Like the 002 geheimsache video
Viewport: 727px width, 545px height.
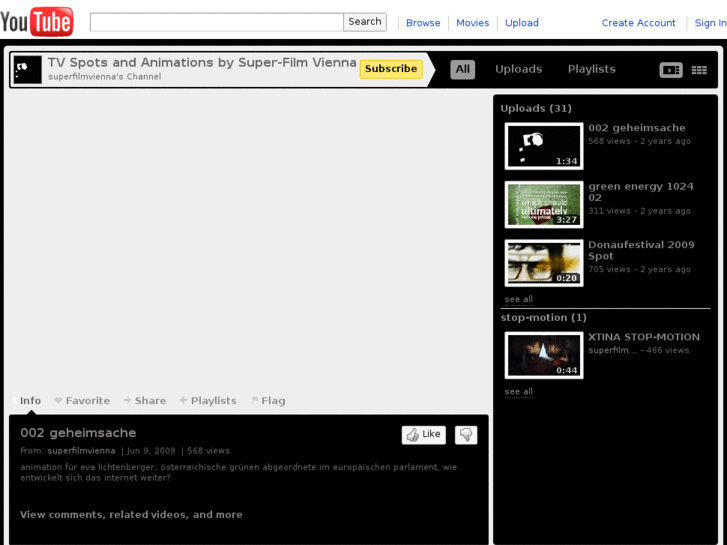(x=423, y=435)
